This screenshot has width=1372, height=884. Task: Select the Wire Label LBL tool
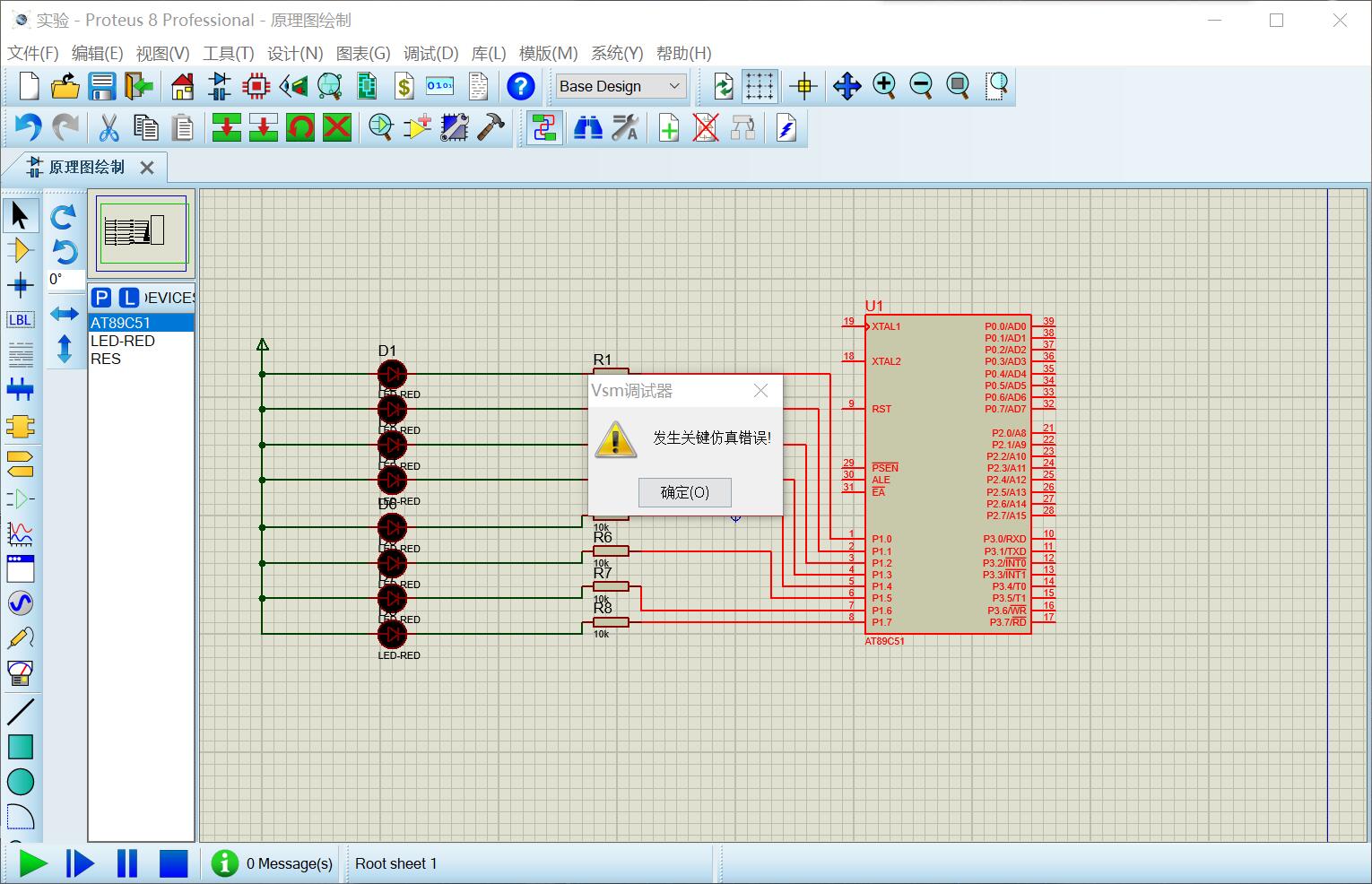coord(20,320)
